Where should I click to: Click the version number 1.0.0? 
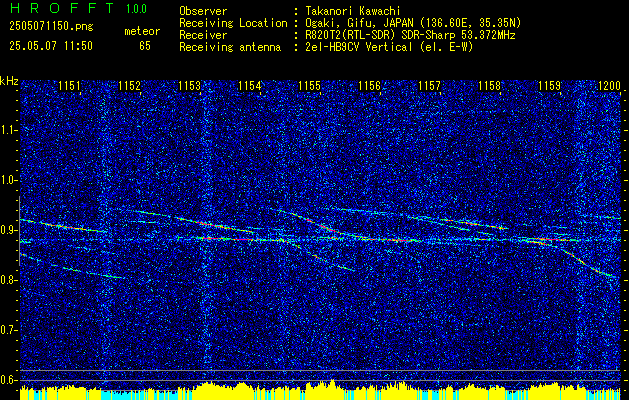click(x=136, y=8)
